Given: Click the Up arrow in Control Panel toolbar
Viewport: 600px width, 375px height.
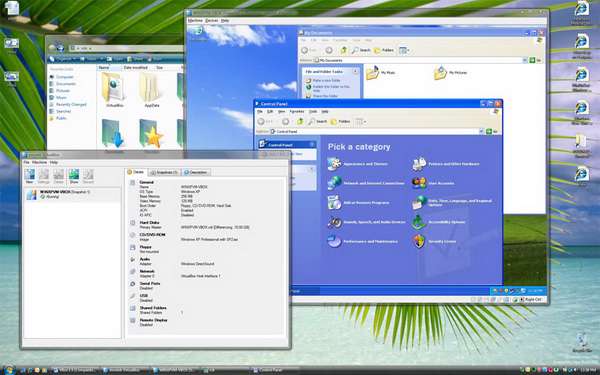Looking at the screenshot, I should 300,121.
